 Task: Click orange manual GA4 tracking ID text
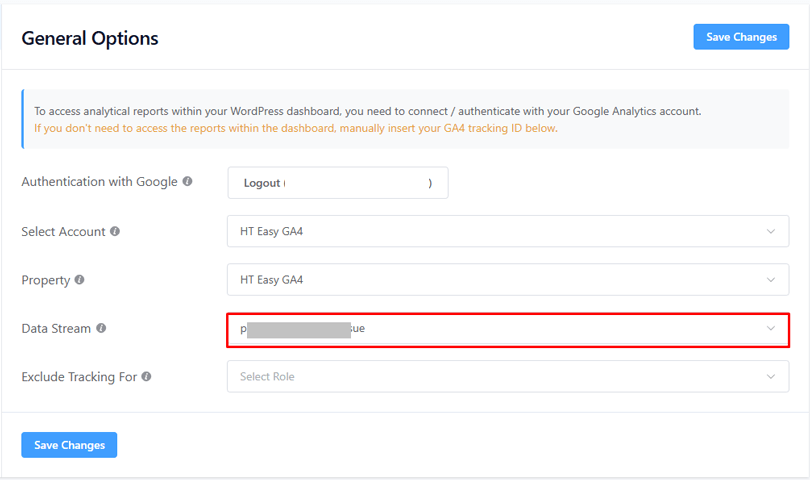[295, 128]
